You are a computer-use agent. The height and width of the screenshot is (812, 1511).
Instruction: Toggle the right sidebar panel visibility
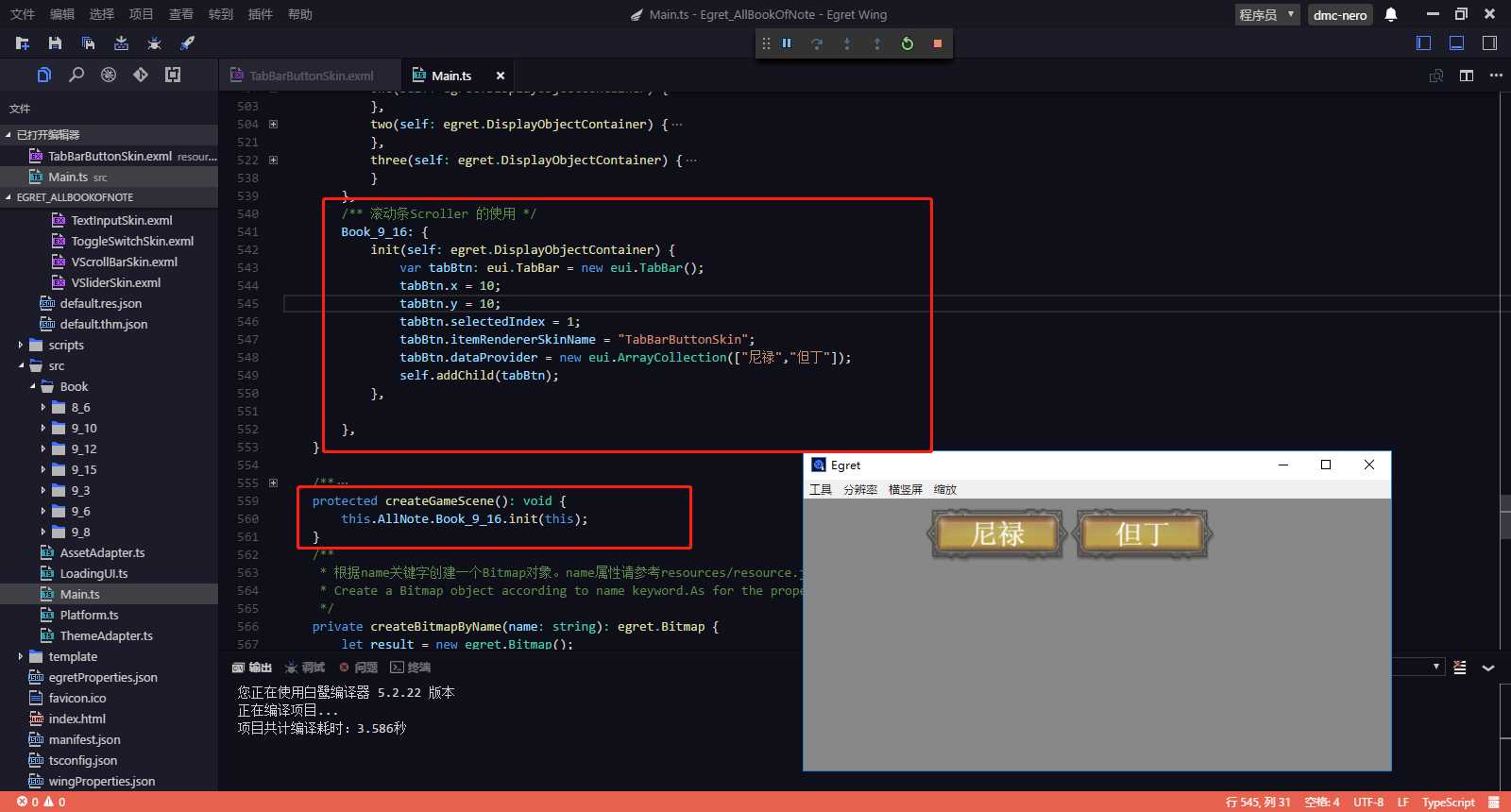1489,43
